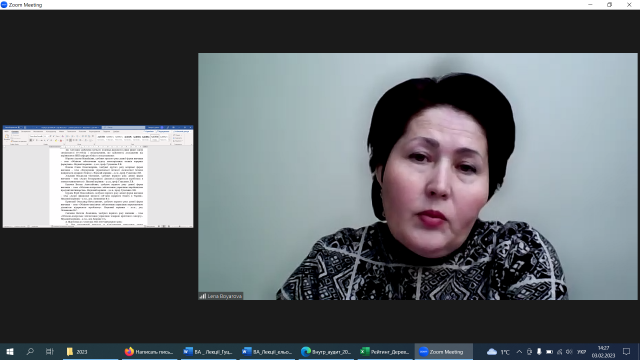Open the Windows Start menu
640x360 pixels.
pyautogui.click(x=10, y=351)
